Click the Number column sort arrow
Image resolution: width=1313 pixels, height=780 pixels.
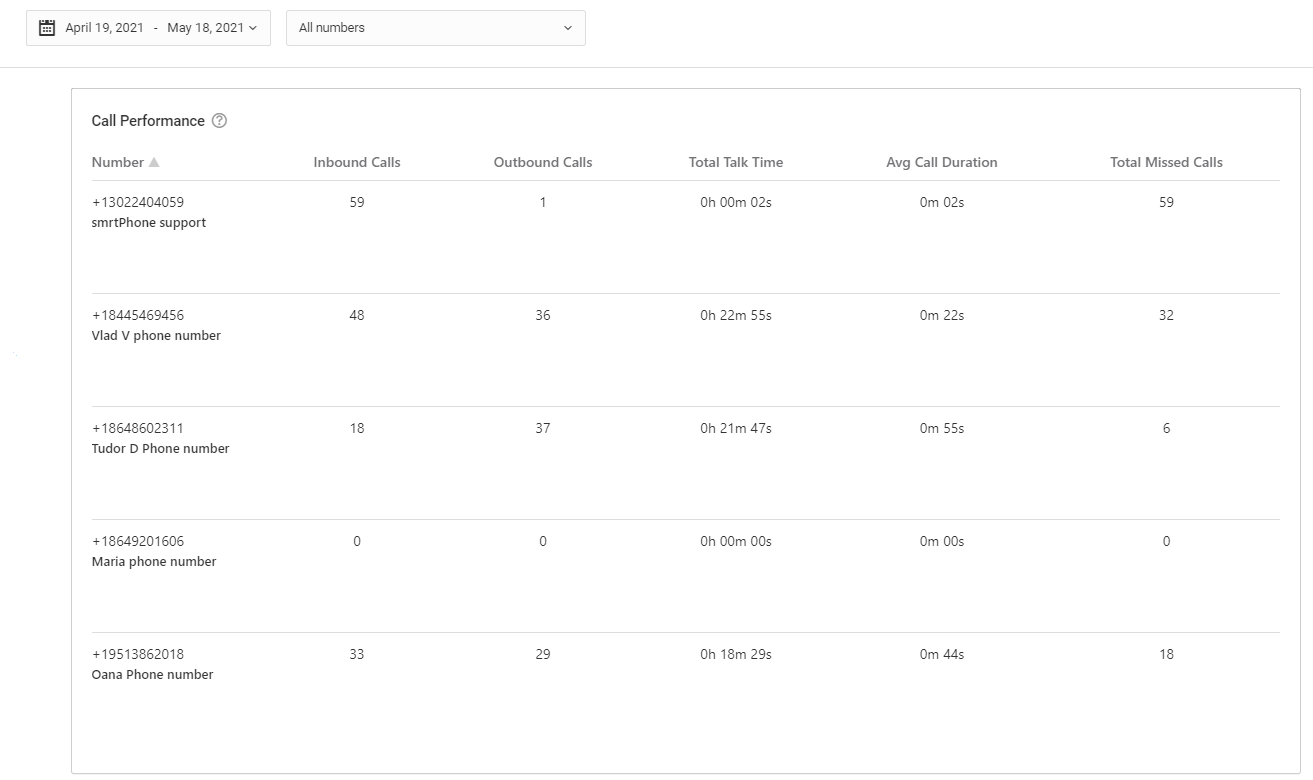point(154,163)
